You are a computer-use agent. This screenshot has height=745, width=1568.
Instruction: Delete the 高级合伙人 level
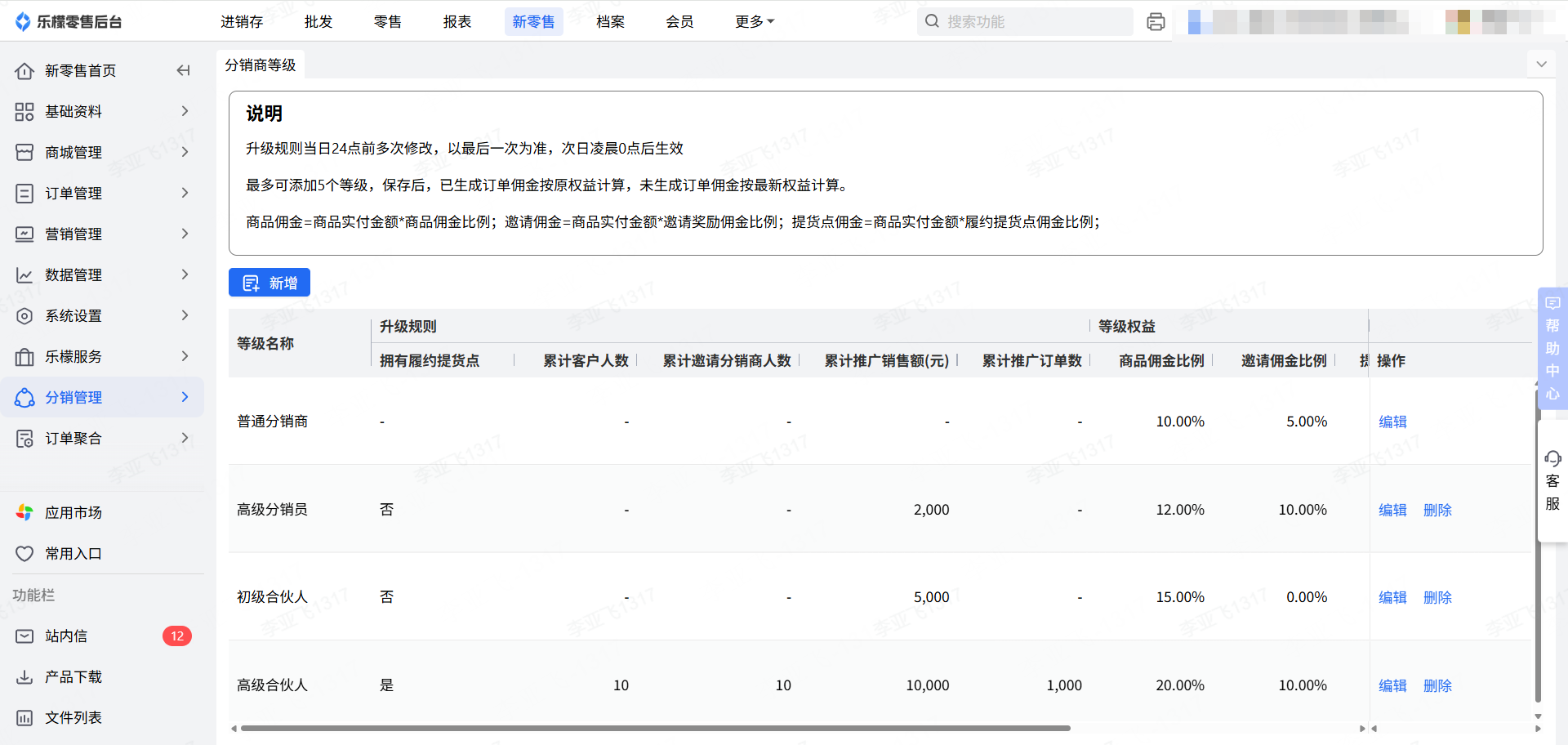pyautogui.click(x=1437, y=685)
